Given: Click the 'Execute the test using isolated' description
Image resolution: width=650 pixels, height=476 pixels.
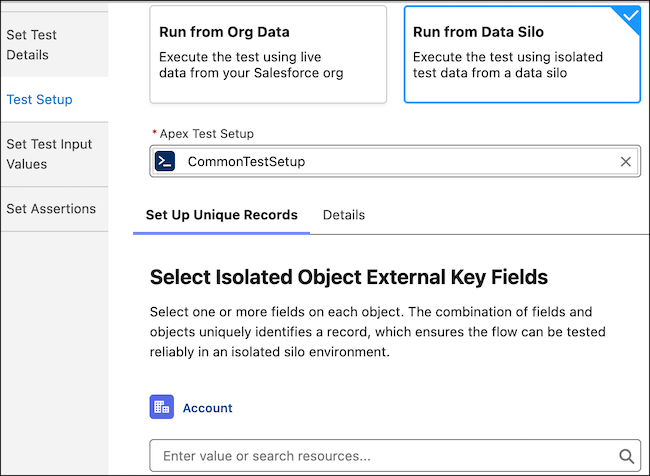Looking at the screenshot, I should click(508, 65).
